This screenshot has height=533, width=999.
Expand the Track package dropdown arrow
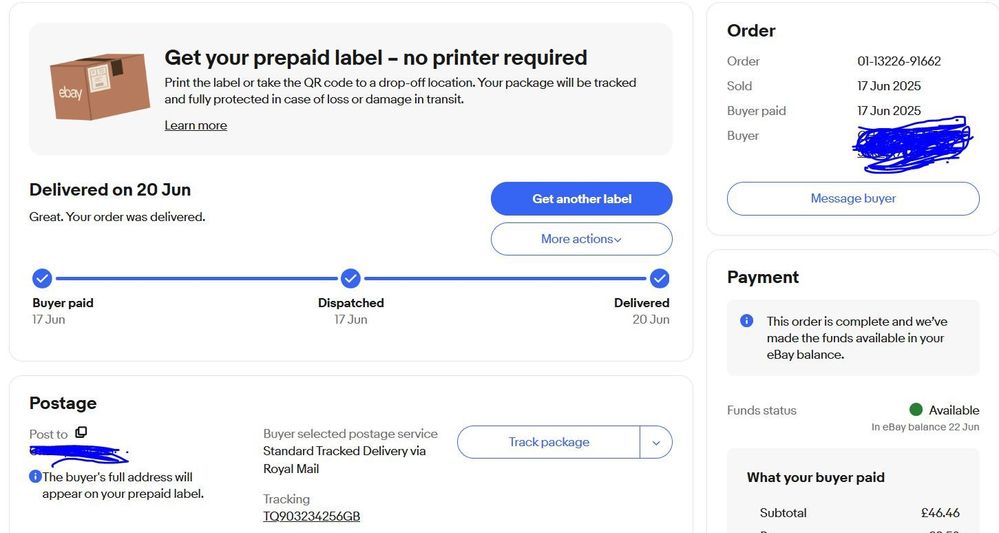click(656, 442)
